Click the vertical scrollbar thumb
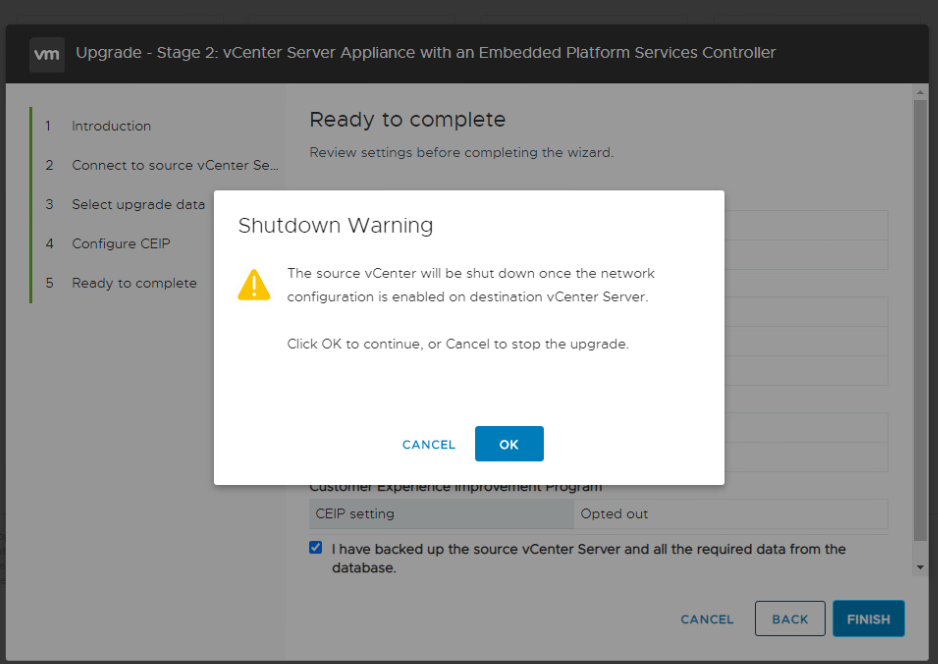The height and width of the screenshot is (664, 938). click(x=920, y=320)
